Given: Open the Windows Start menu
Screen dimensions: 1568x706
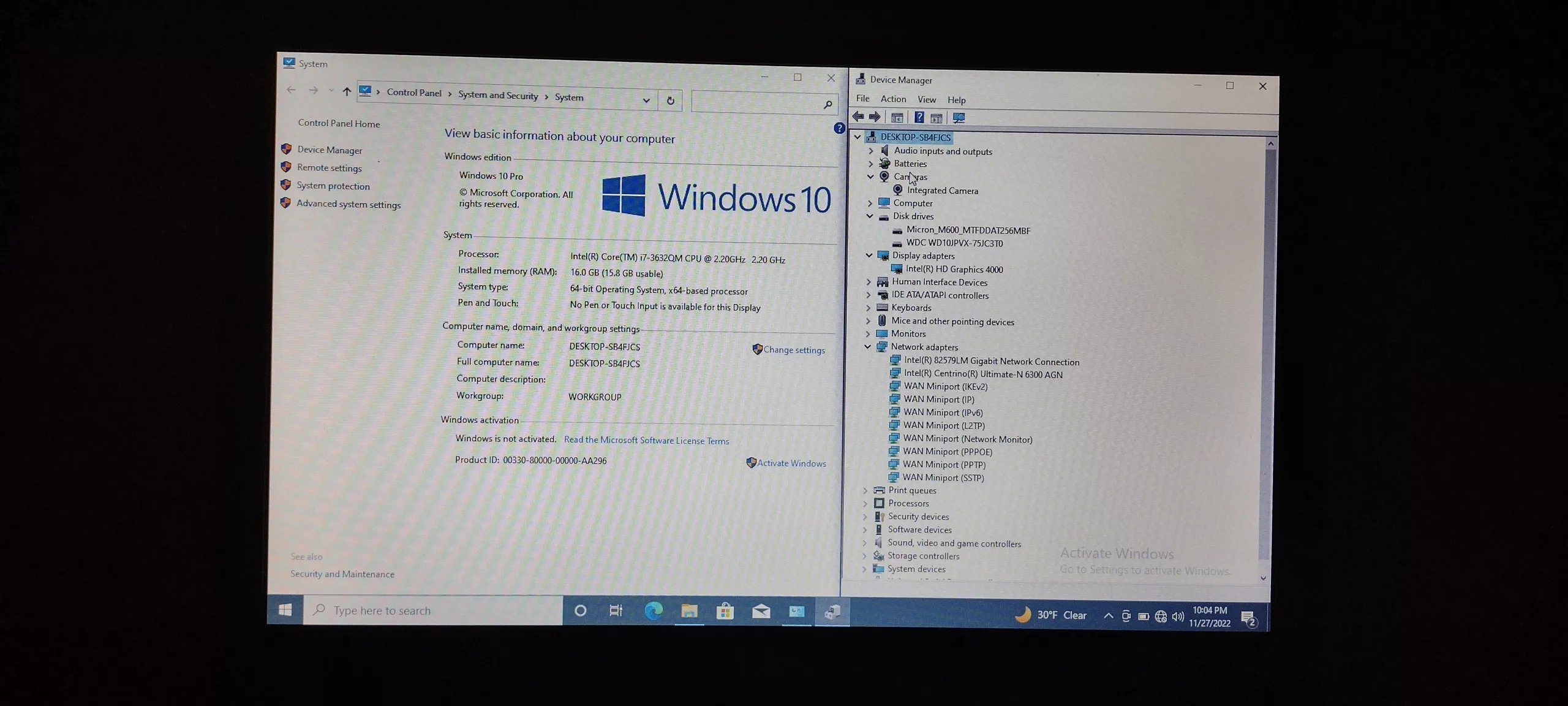Looking at the screenshot, I should coord(285,610).
